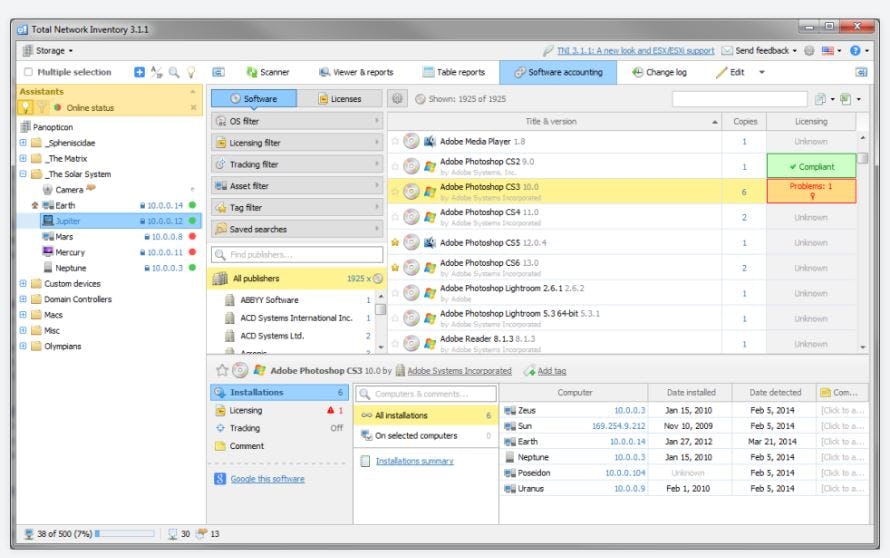
Task: Click the disc icon in the Adobe Photoshop CS5 row
Action: [x=411, y=242]
